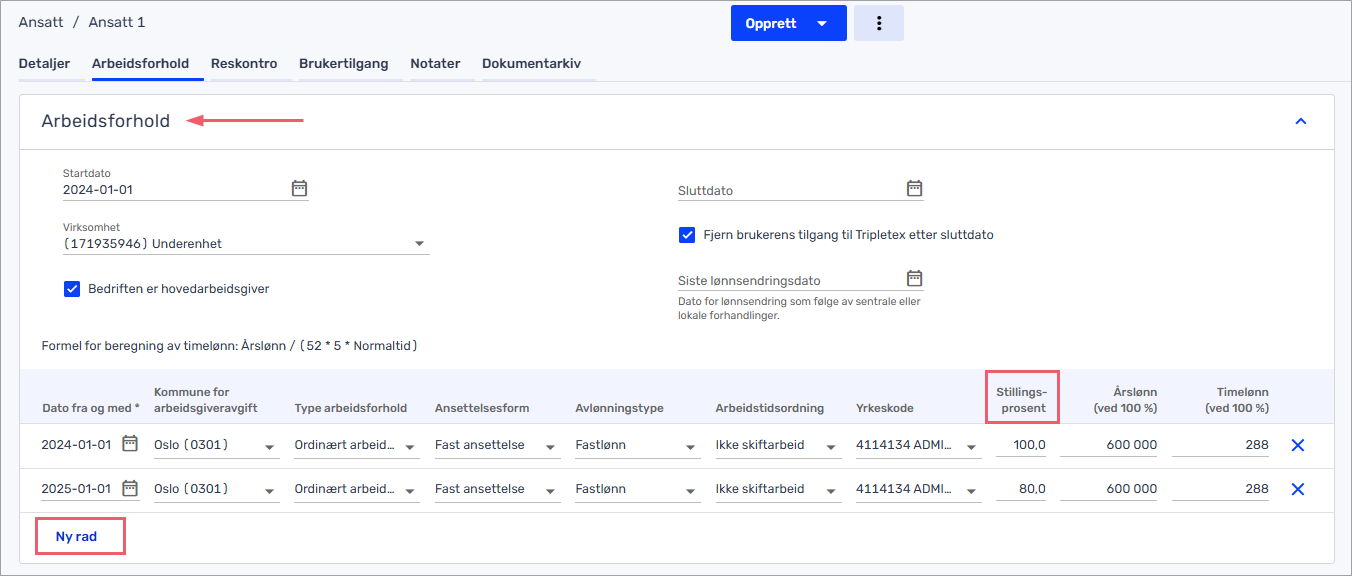Viewport: 1352px width, 576px height.
Task: Click the Stillingsprosent column header
Action: click(1021, 400)
